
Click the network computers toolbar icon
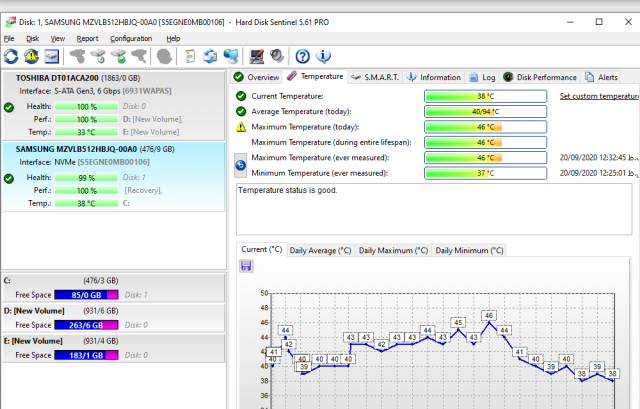[231, 56]
